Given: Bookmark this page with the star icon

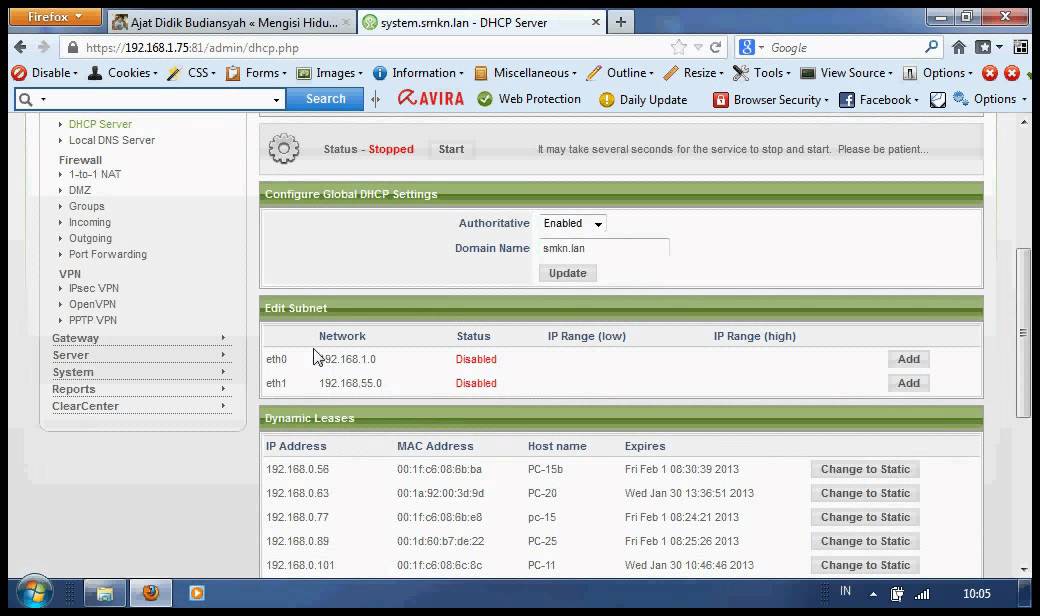Looking at the screenshot, I should click(x=679, y=47).
